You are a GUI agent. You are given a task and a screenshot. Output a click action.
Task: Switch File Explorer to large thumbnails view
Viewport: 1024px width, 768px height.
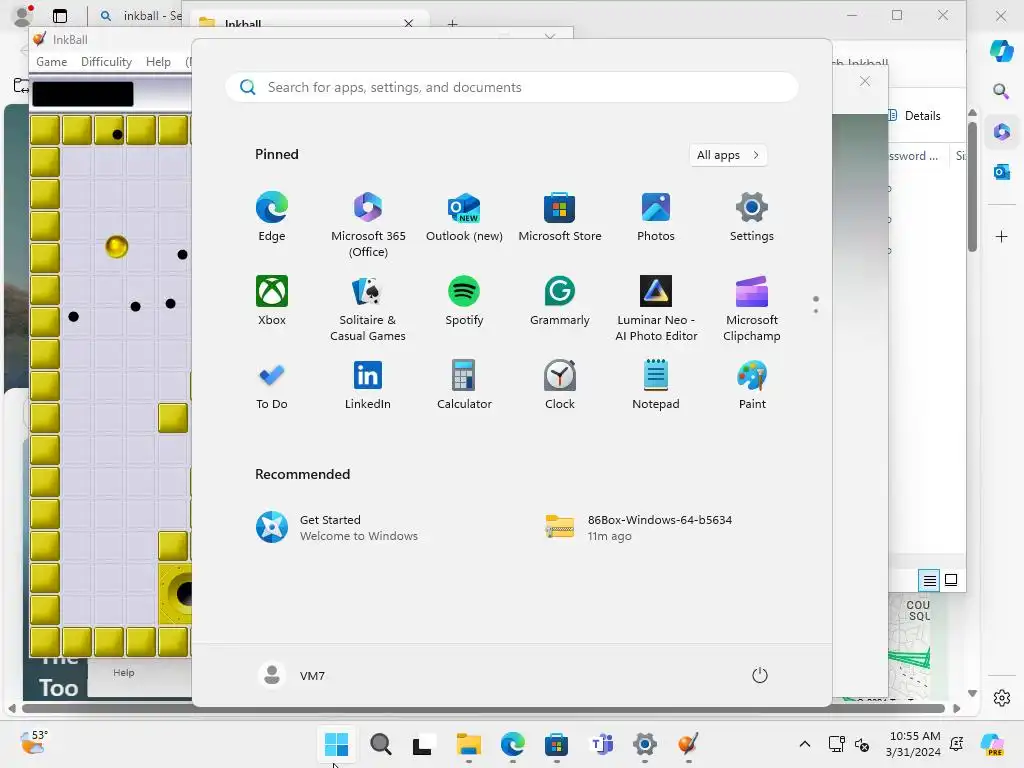click(952, 580)
